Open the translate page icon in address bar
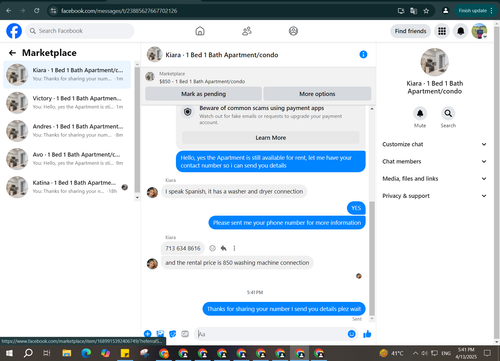 pyautogui.click(x=414, y=11)
